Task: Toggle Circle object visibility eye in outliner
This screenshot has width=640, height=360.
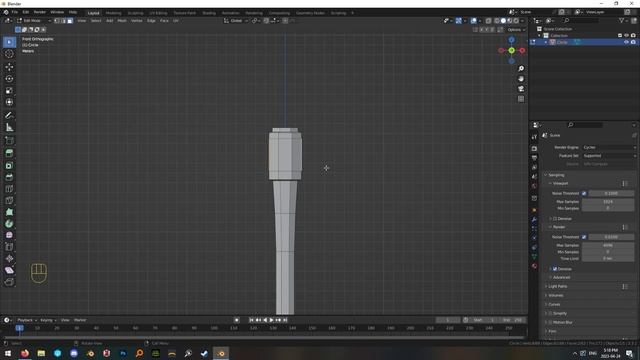Action: coord(626,42)
